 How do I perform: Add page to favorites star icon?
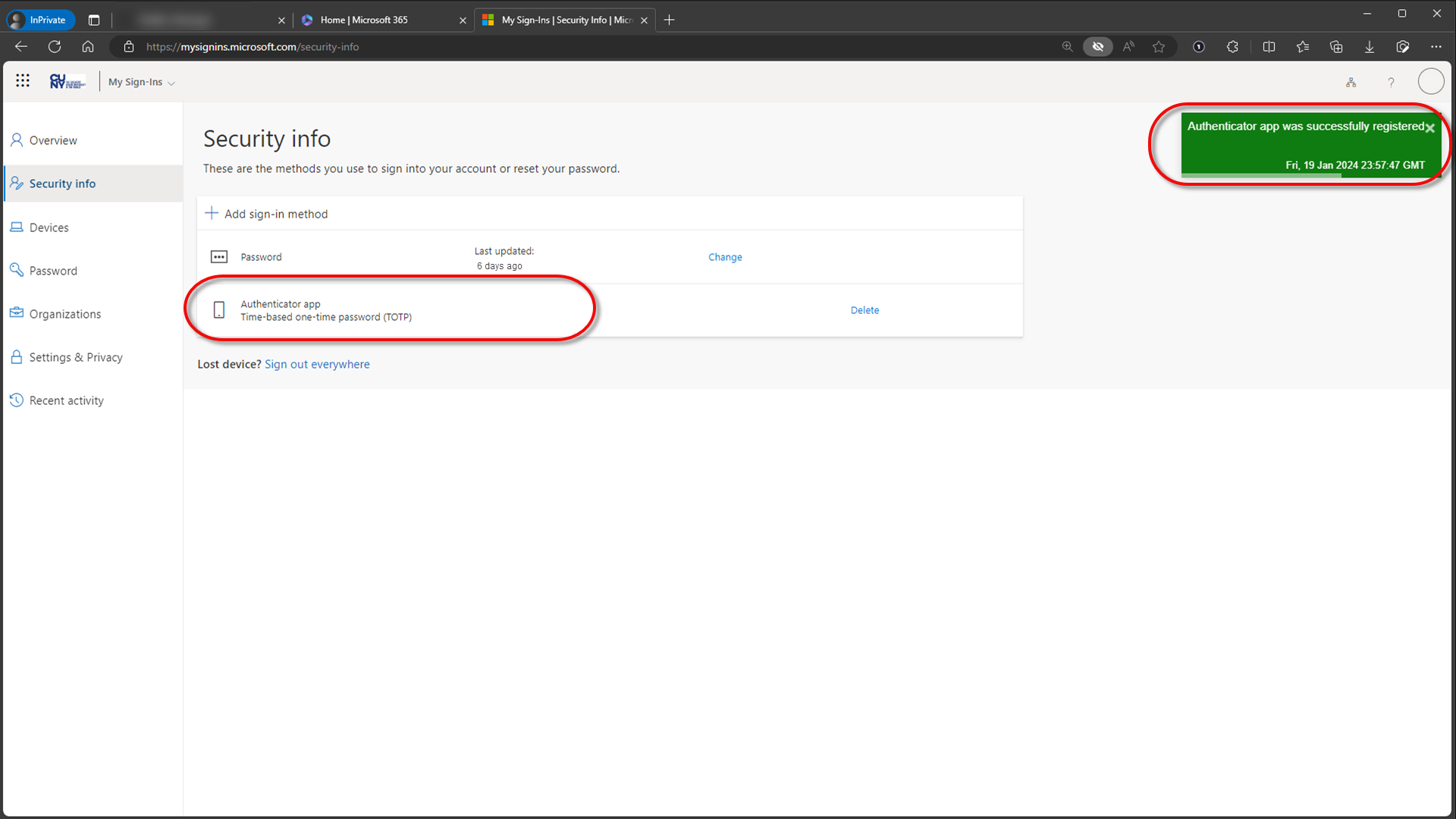coord(1159,47)
